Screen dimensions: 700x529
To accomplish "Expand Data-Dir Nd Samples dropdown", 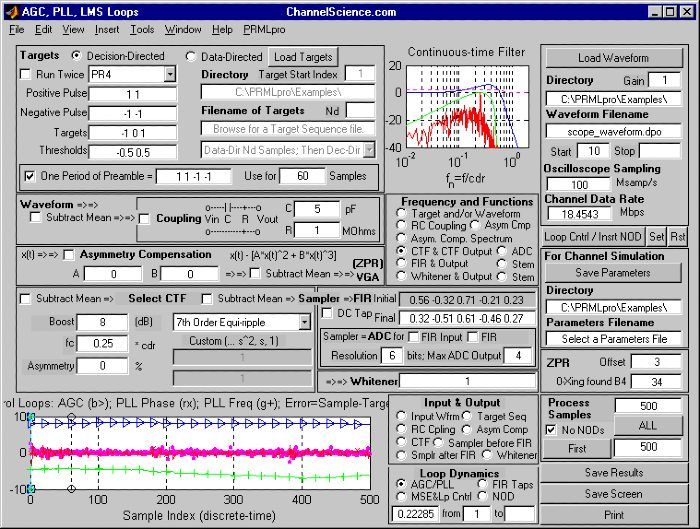I will coord(369,150).
